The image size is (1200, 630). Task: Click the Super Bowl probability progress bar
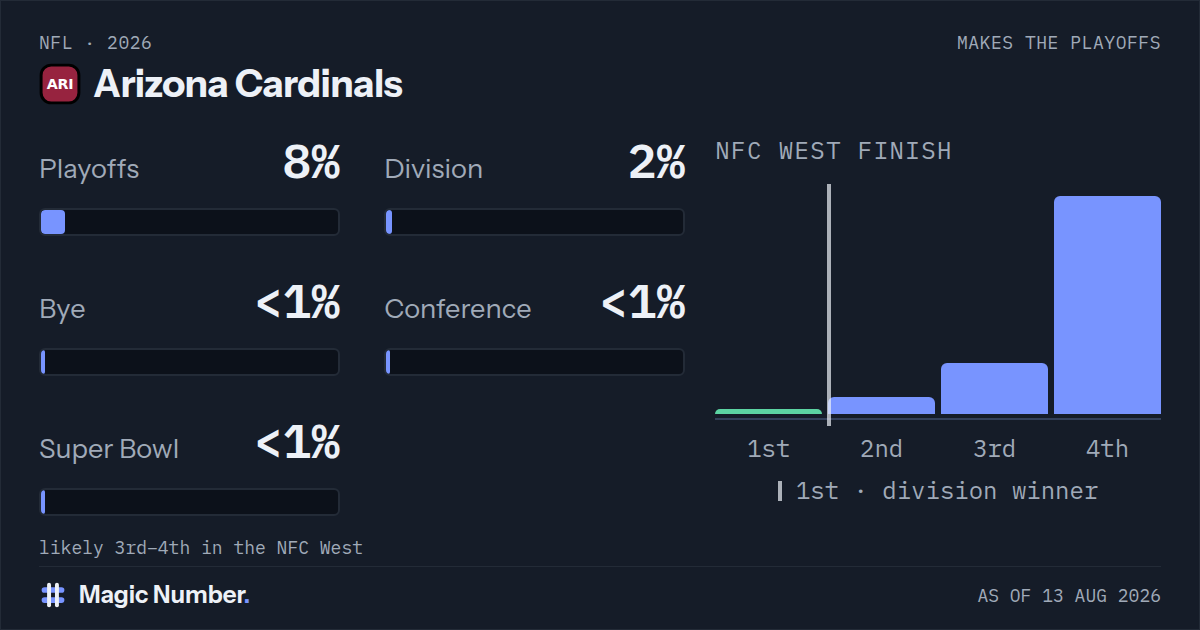point(189,502)
